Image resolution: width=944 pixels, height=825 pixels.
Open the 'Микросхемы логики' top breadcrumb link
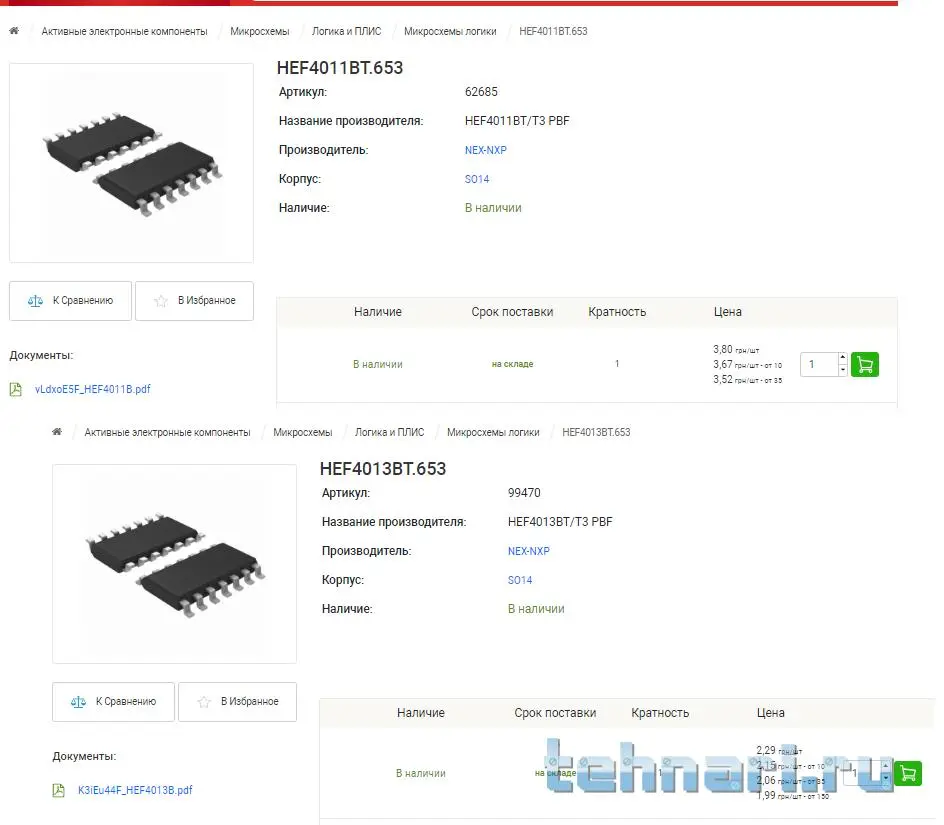pyautogui.click(x=450, y=31)
